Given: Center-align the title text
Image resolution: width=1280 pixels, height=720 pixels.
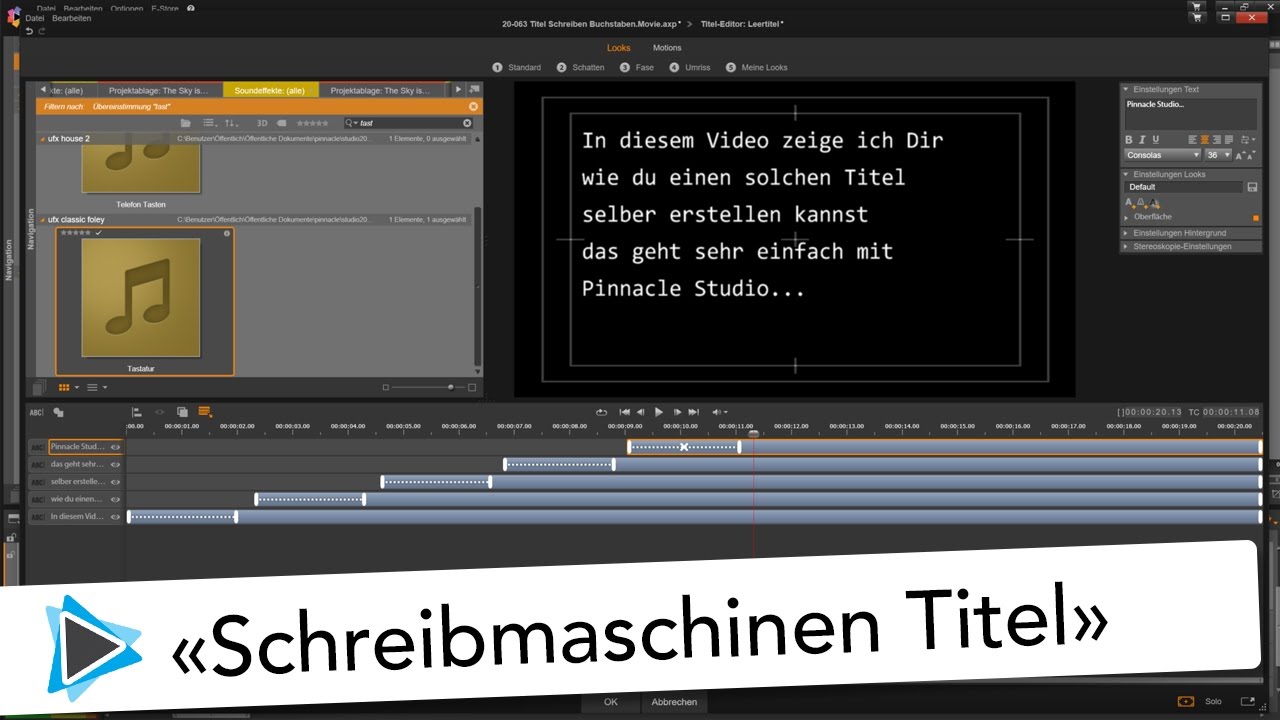Looking at the screenshot, I should pos(1205,139).
